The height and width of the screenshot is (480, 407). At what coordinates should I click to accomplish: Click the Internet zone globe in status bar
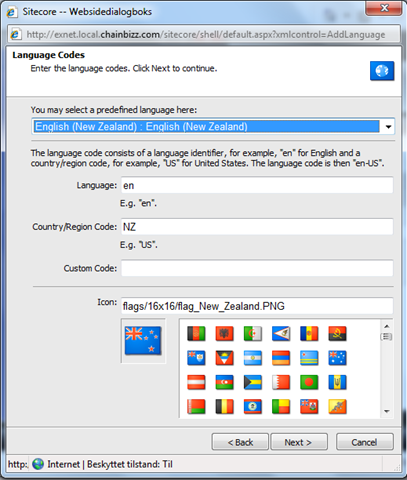(38, 464)
